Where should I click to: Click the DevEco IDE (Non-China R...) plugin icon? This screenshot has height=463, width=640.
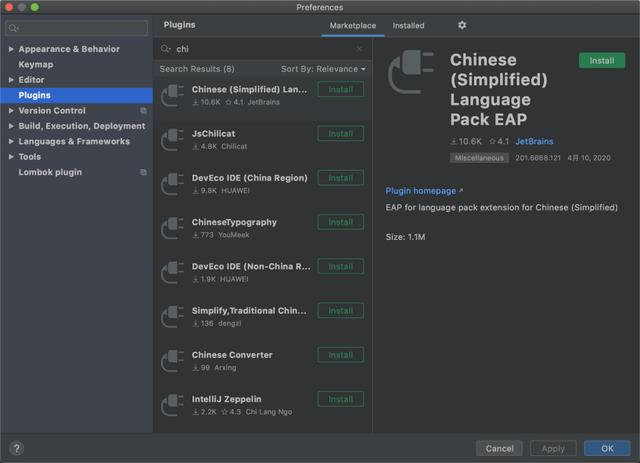pyautogui.click(x=172, y=272)
